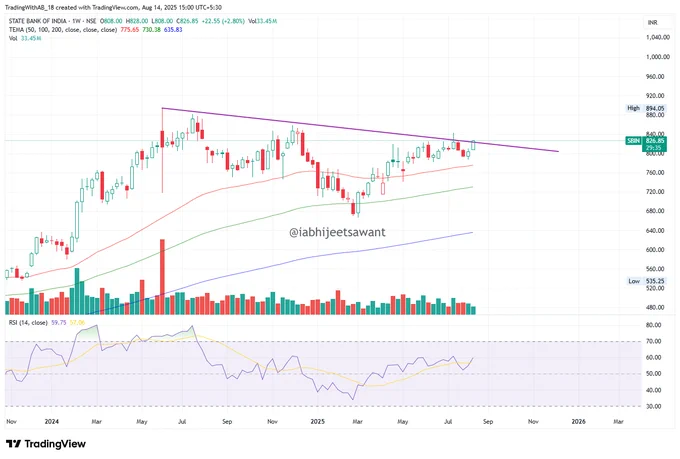Viewport: 680px width, 459px height.
Task: Click the 960.00 price scale label
Action: point(655,76)
